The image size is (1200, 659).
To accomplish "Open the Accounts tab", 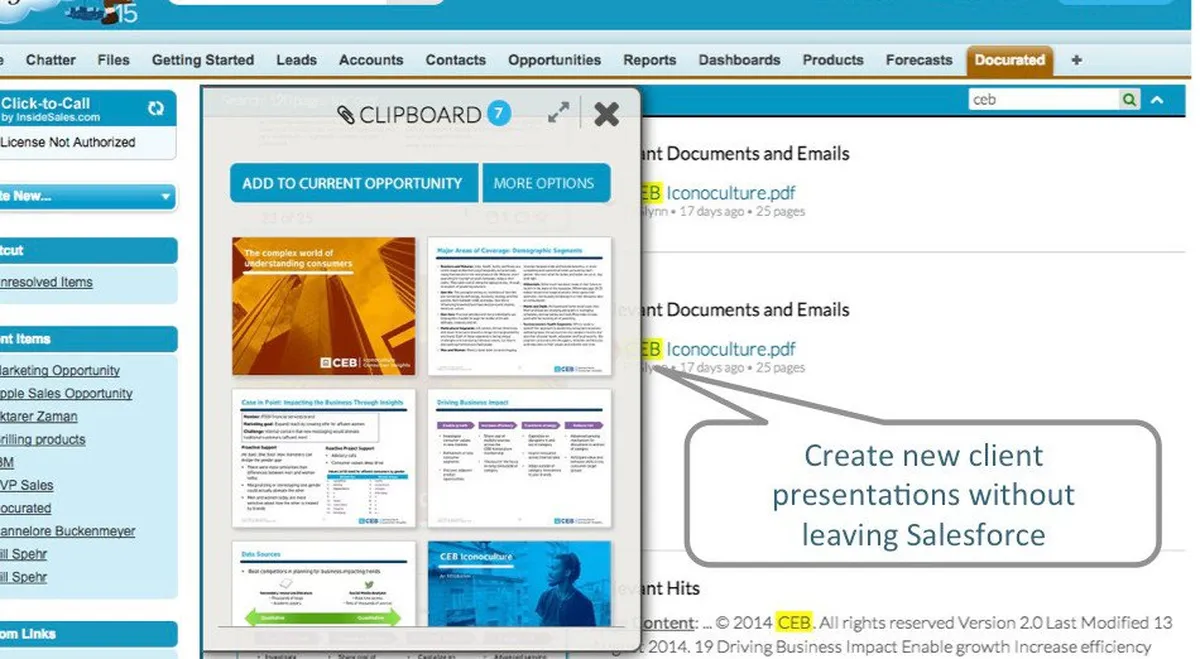I will 371,60.
